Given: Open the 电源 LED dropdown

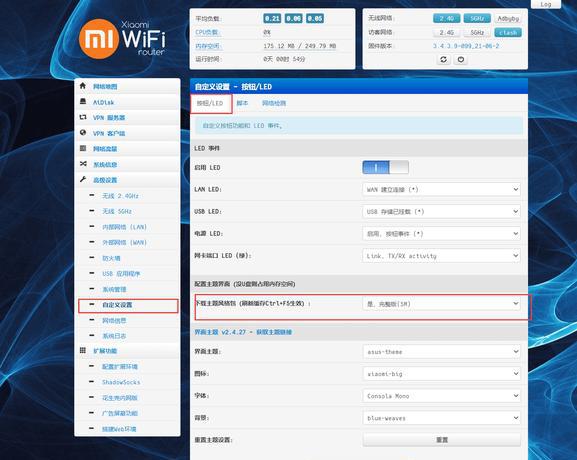Looking at the screenshot, I should [441, 234].
